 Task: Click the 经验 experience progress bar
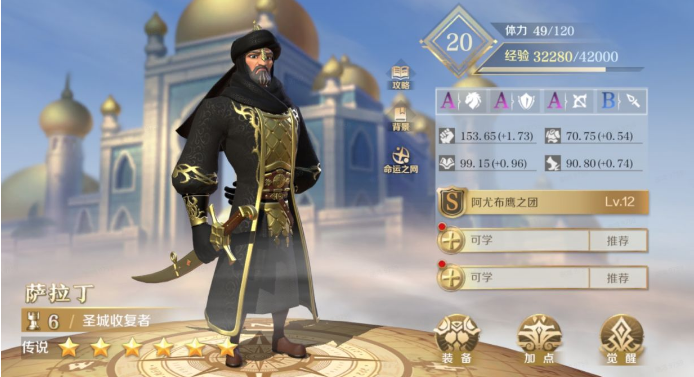tap(559, 69)
